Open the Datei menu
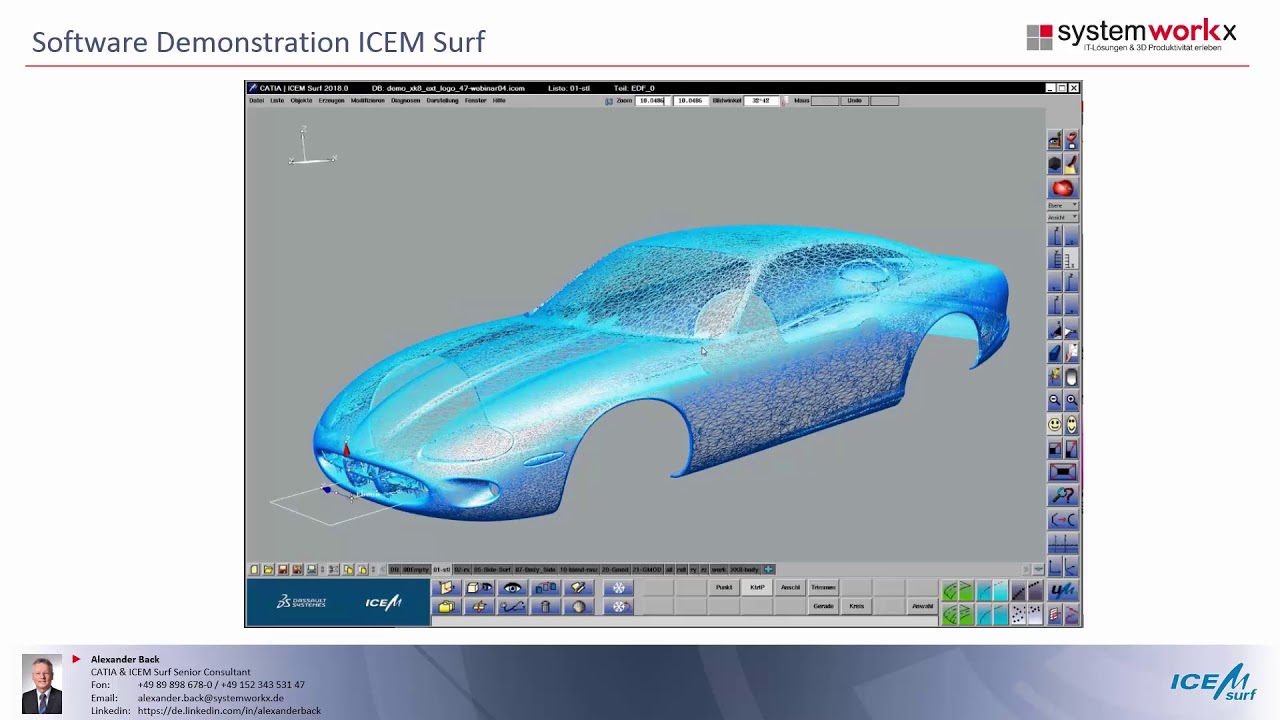This screenshot has width=1280, height=720. [256, 100]
